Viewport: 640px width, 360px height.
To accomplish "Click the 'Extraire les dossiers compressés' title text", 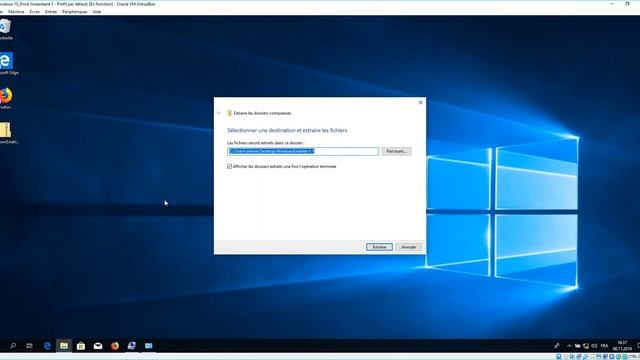I will (x=262, y=113).
